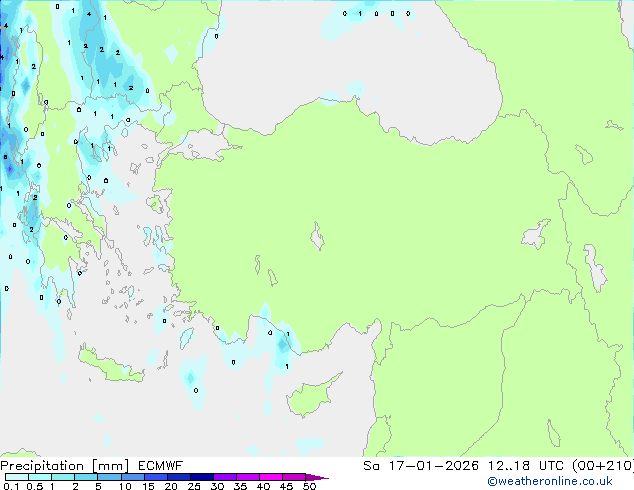The height and width of the screenshot is (490, 634).
Task: Click the 'Sa' weekday label
Action: click(371, 466)
